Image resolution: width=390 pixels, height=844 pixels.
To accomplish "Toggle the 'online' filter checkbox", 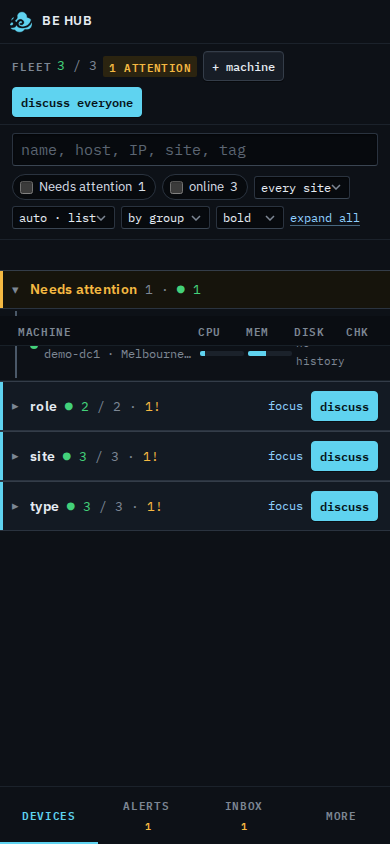I will [x=176, y=187].
